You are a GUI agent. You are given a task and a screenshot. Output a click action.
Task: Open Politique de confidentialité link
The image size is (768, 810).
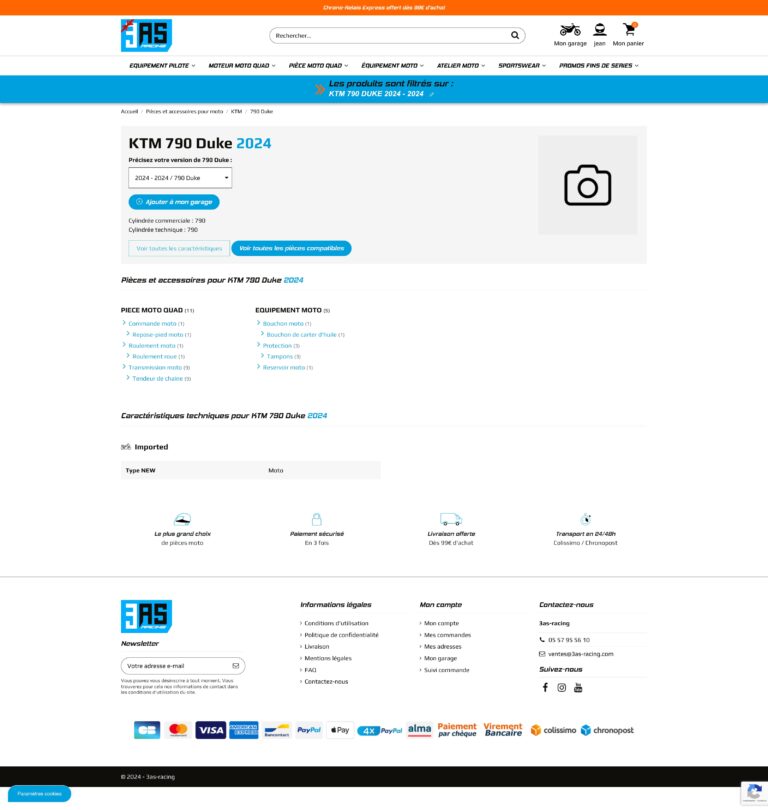click(341, 635)
